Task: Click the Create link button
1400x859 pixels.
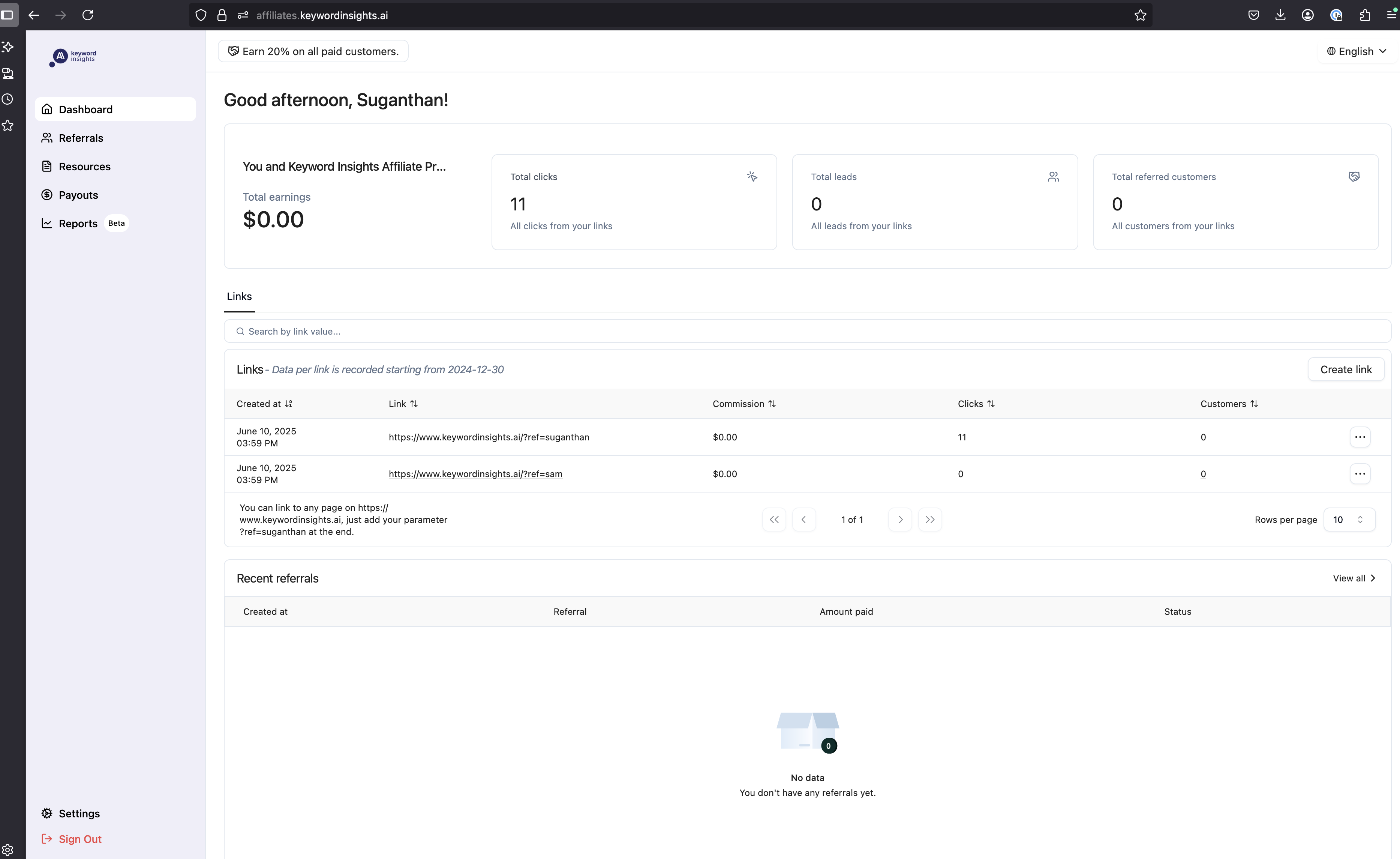Action: 1346,369
